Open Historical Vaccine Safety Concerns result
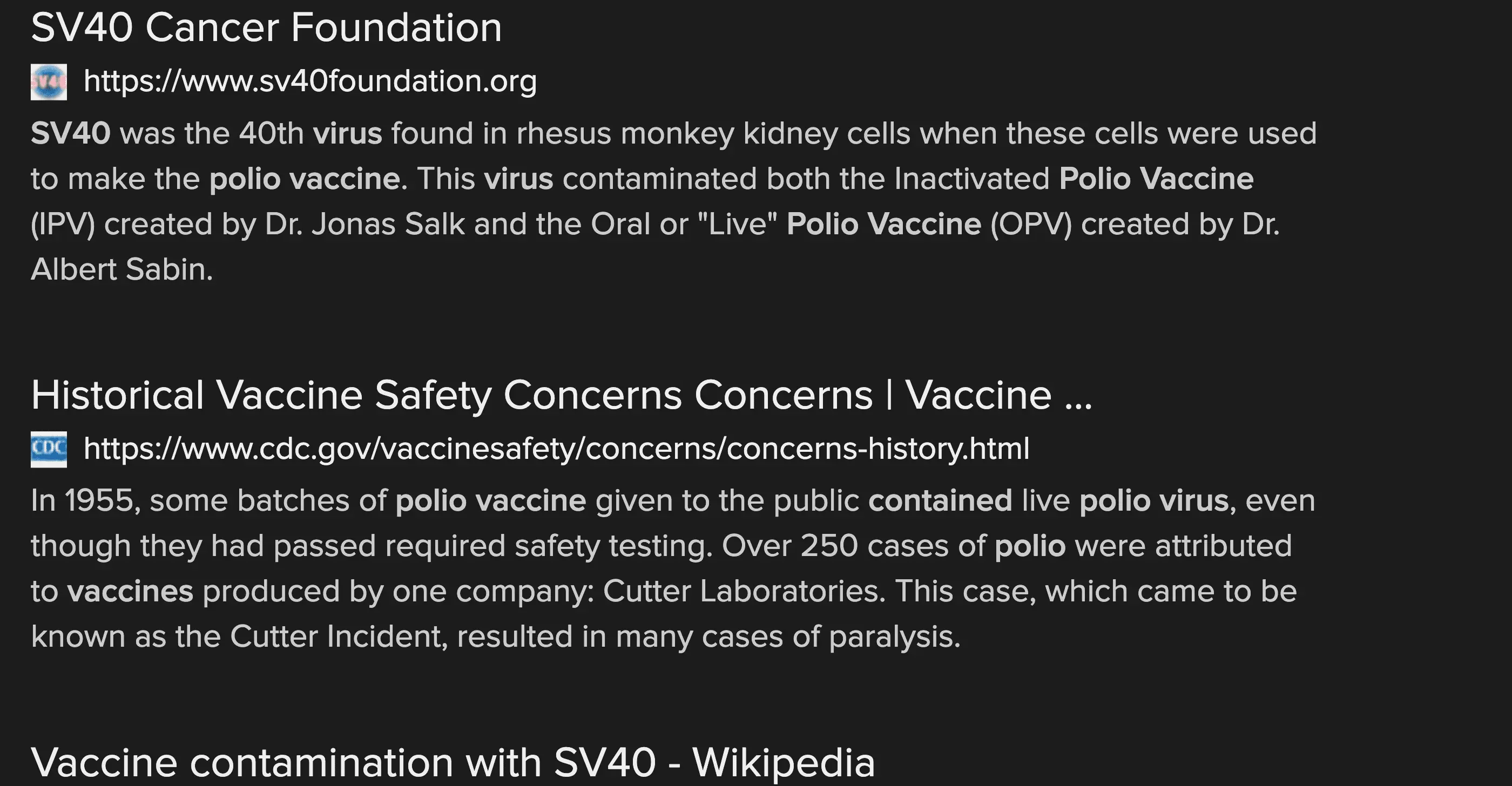This screenshot has width=1512, height=786. tap(561, 395)
